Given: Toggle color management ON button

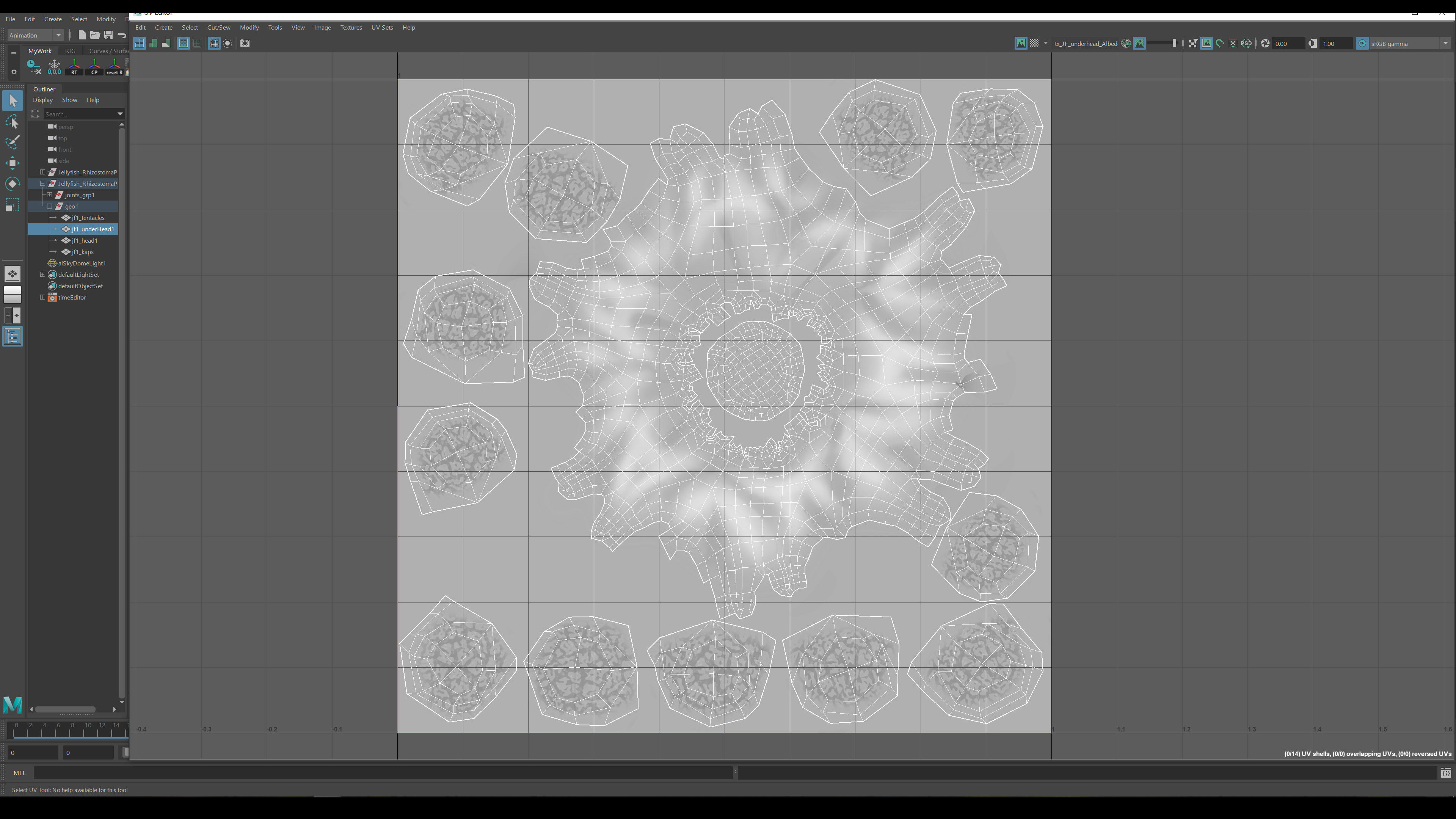Looking at the screenshot, I should [1362, 44].
